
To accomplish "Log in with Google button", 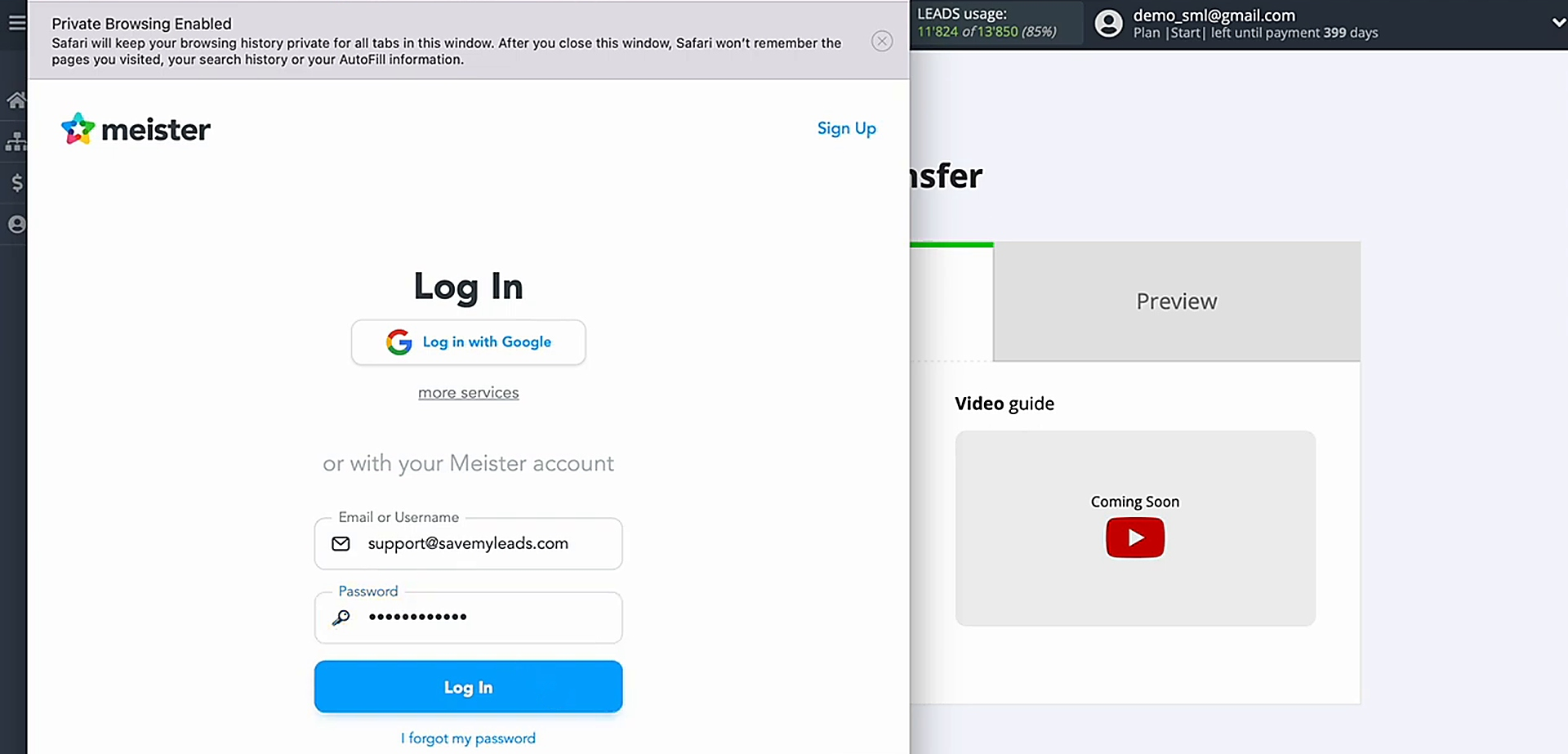I will tap(468, 342).
